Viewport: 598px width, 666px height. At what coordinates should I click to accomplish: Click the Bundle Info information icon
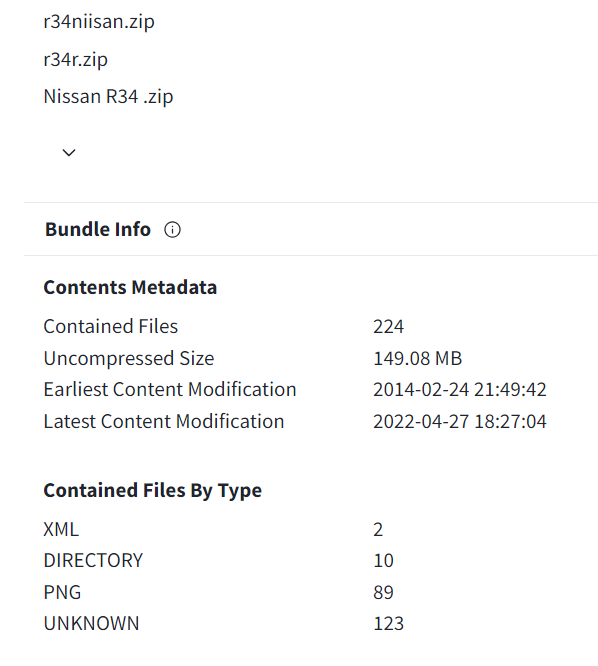[x=172, y=230]
